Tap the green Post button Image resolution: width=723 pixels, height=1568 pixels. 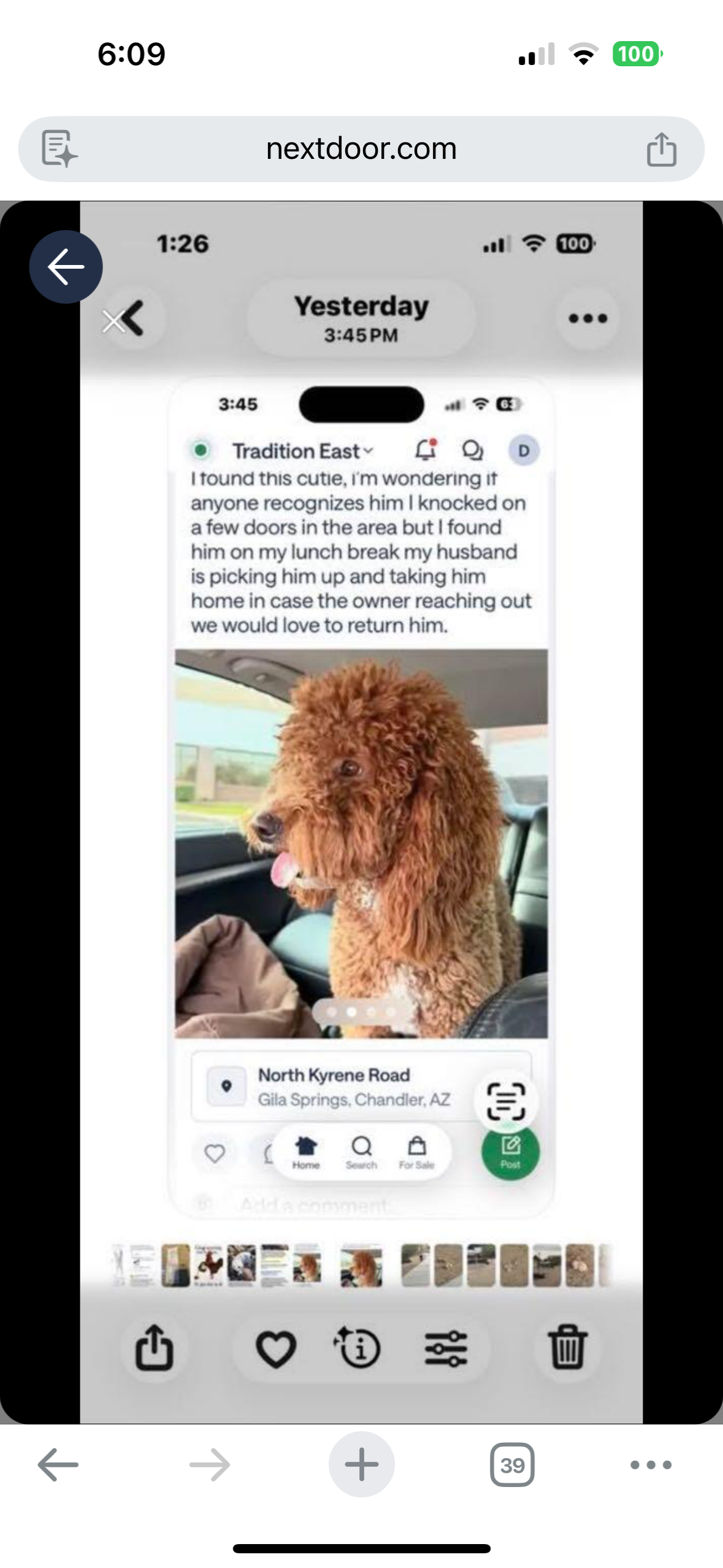(510, 1151)
